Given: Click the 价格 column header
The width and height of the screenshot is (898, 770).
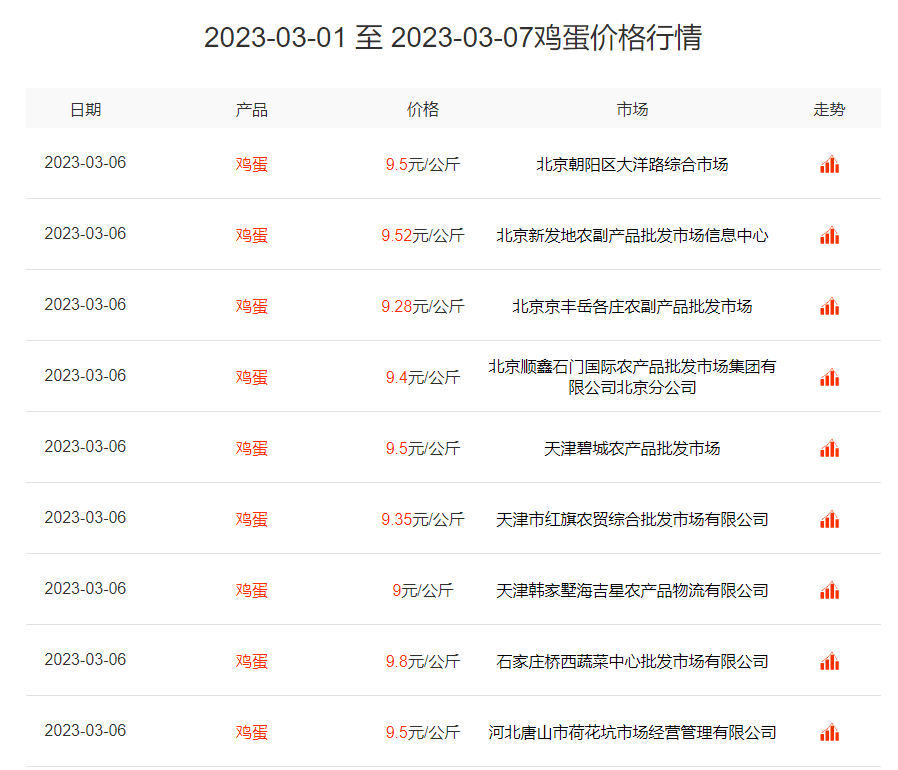Looking at the screenshot, I should click(x=422, y=110).
